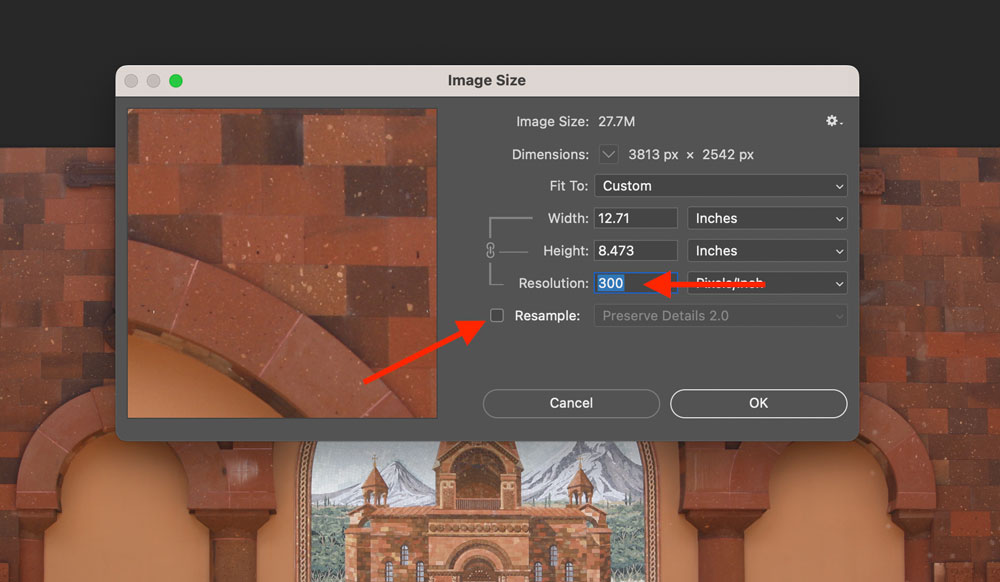
Task: Confirm the dialog with OK
Action: coord(758,403)
